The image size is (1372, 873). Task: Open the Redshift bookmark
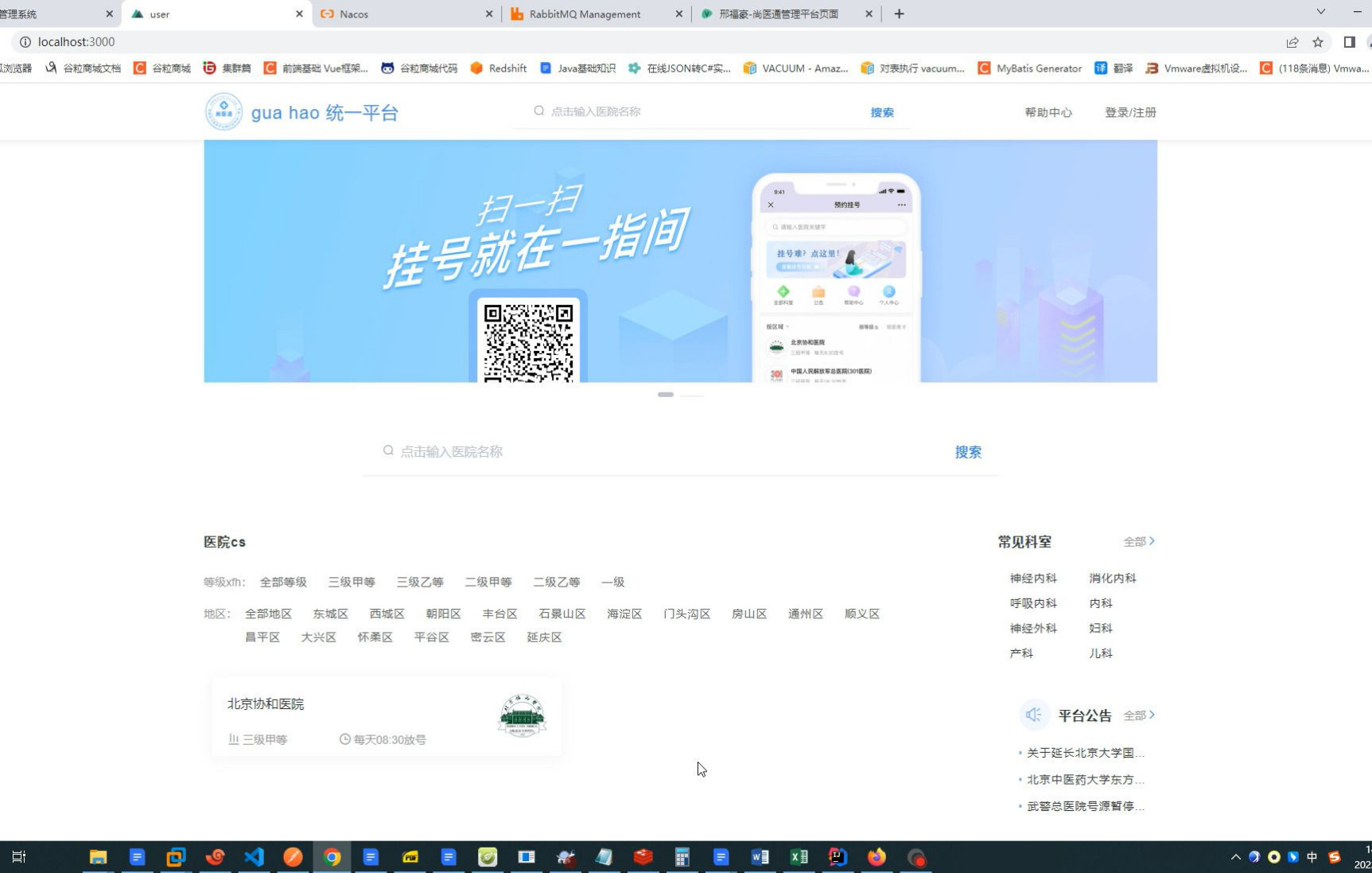click(499, 68)
